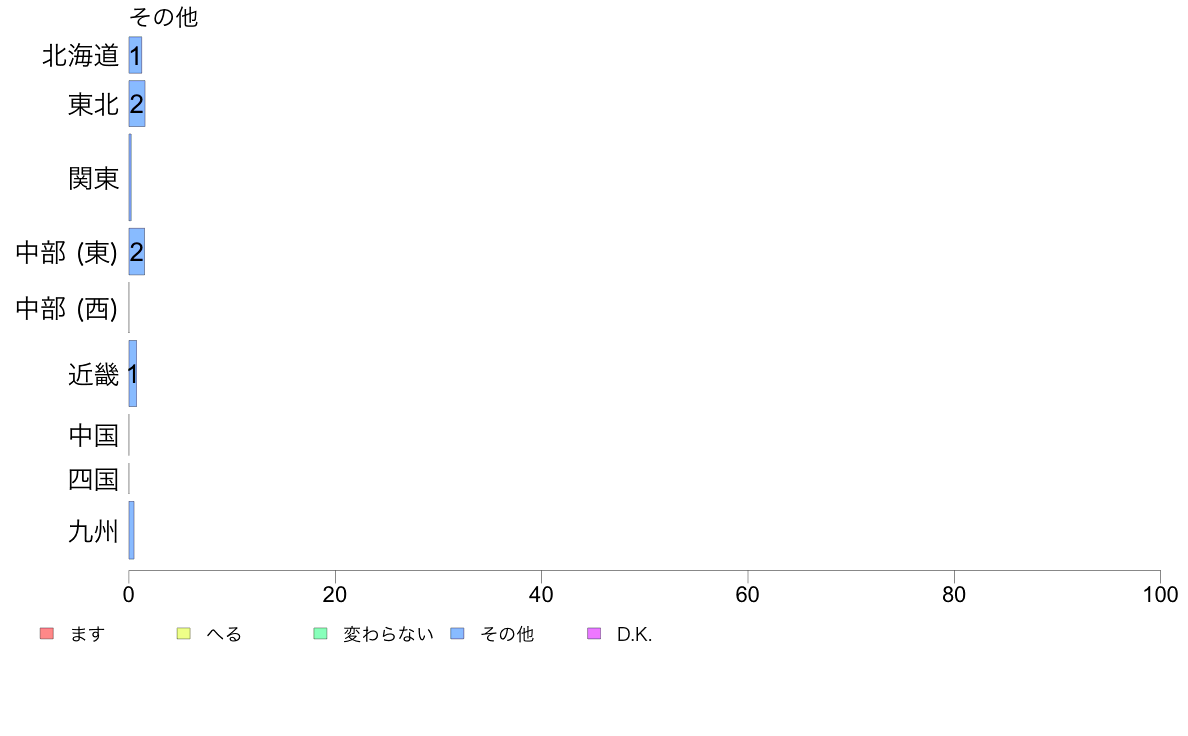Screen dimensions: 1188x736
Task: Click the red ます legend swatch
Action: 47,634
